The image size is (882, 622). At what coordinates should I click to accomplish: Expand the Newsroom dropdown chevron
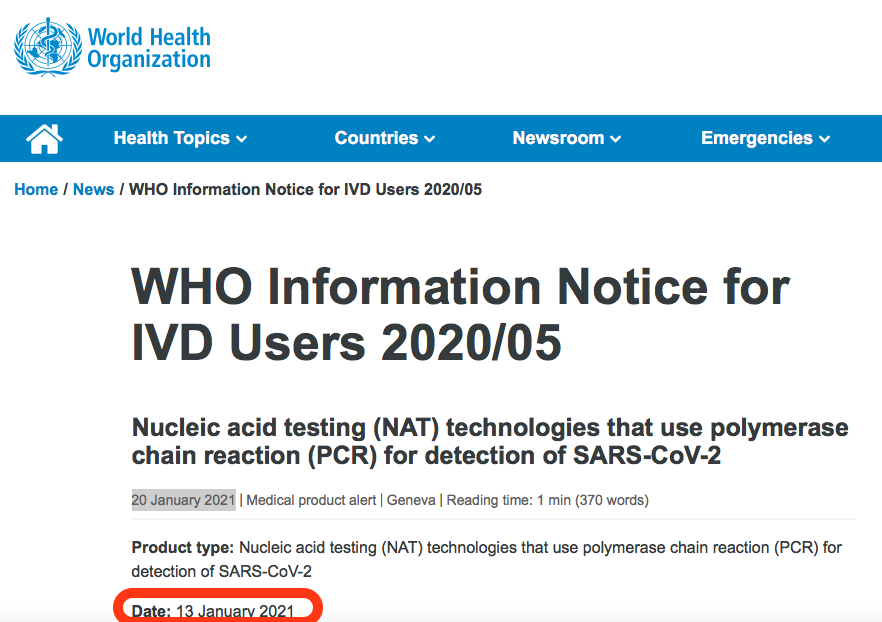point(616,139)
